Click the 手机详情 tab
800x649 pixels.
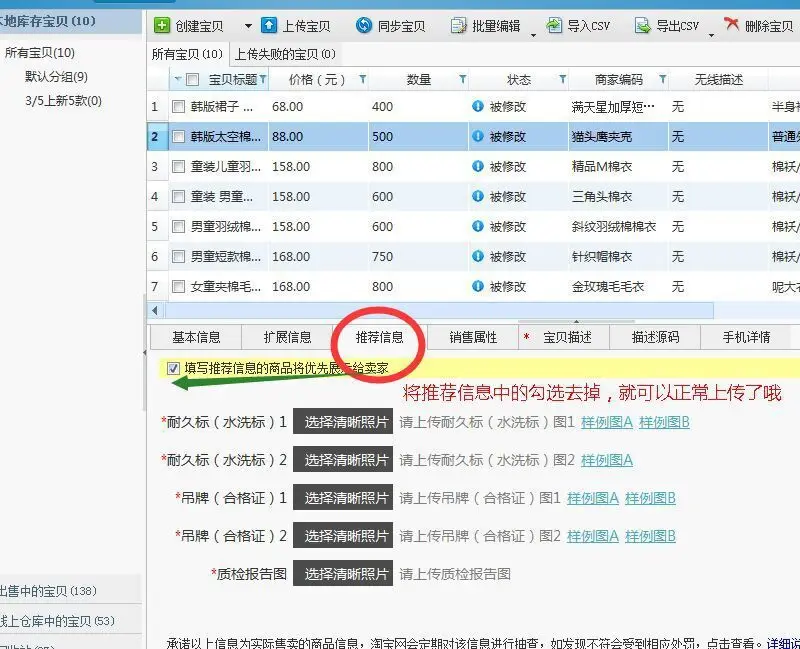[x=746, y=337]
